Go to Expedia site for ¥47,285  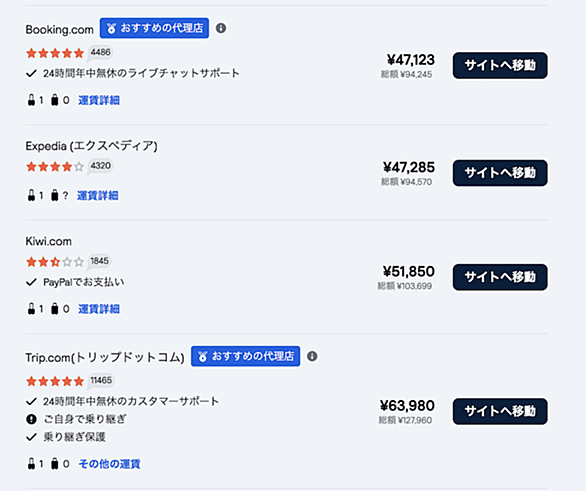click(500, 173)
